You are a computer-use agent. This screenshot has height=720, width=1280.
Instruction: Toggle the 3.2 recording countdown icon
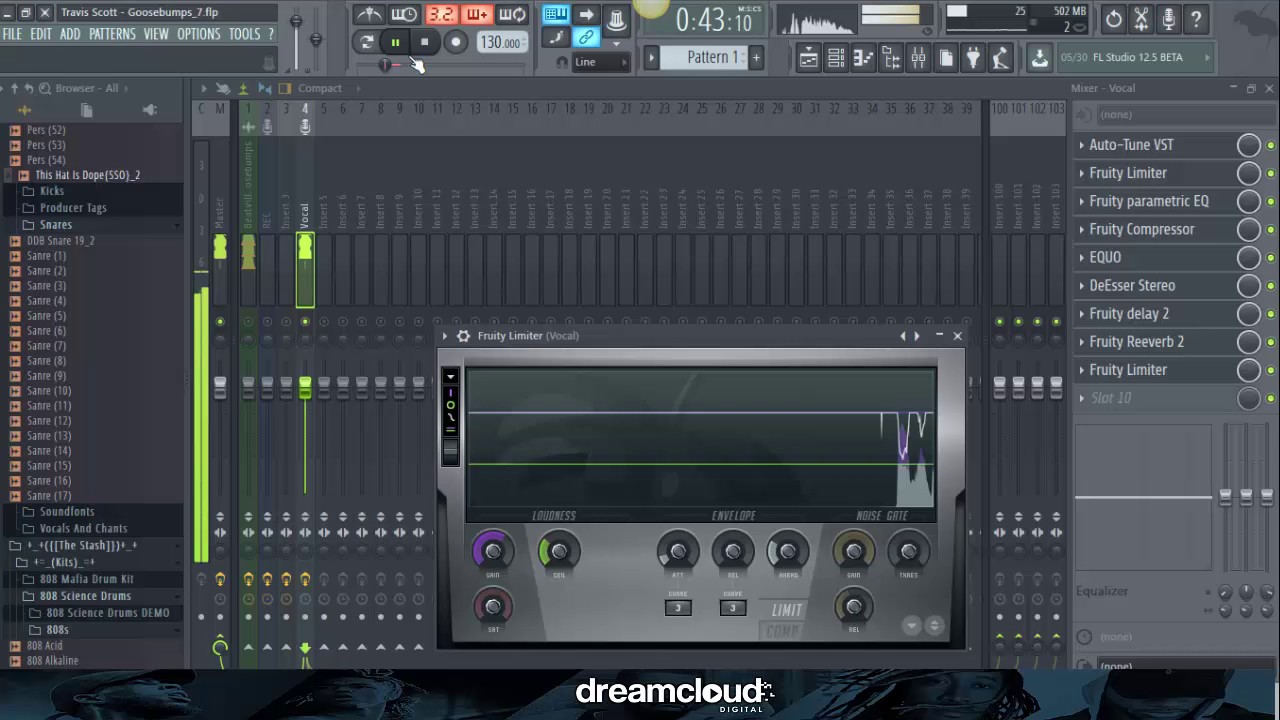point(441,14)
